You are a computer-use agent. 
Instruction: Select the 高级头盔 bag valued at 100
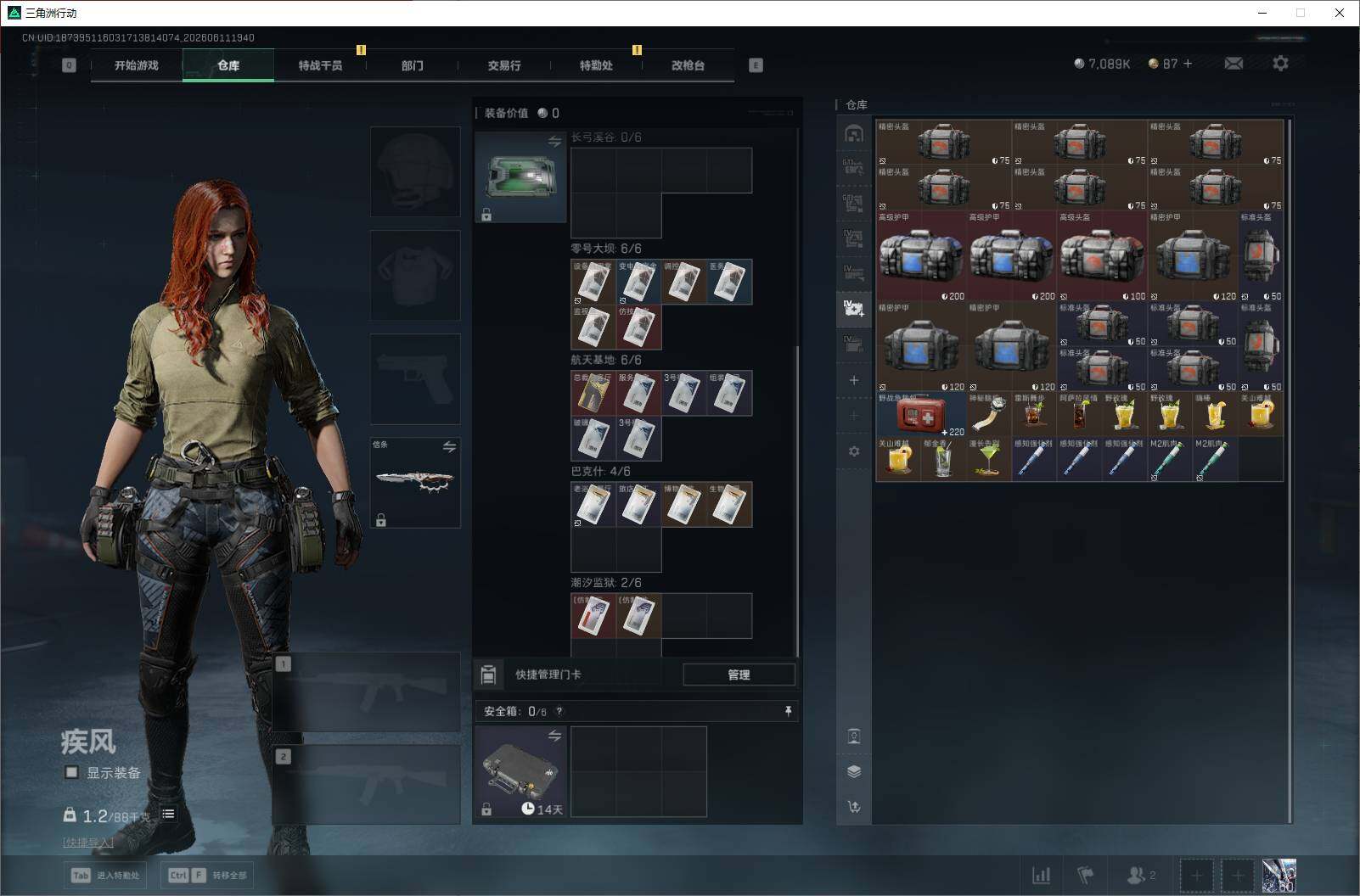[1102, 256]
